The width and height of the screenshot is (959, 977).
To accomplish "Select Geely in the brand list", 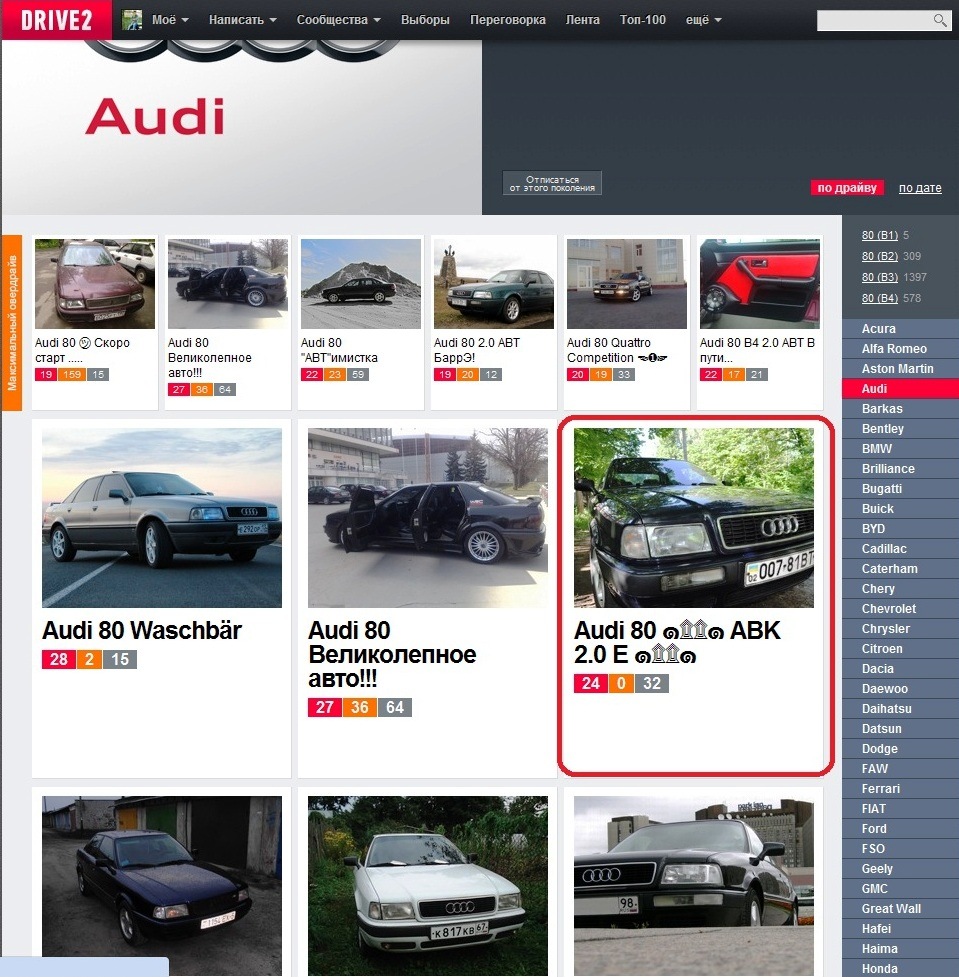I will coord(900,869).
